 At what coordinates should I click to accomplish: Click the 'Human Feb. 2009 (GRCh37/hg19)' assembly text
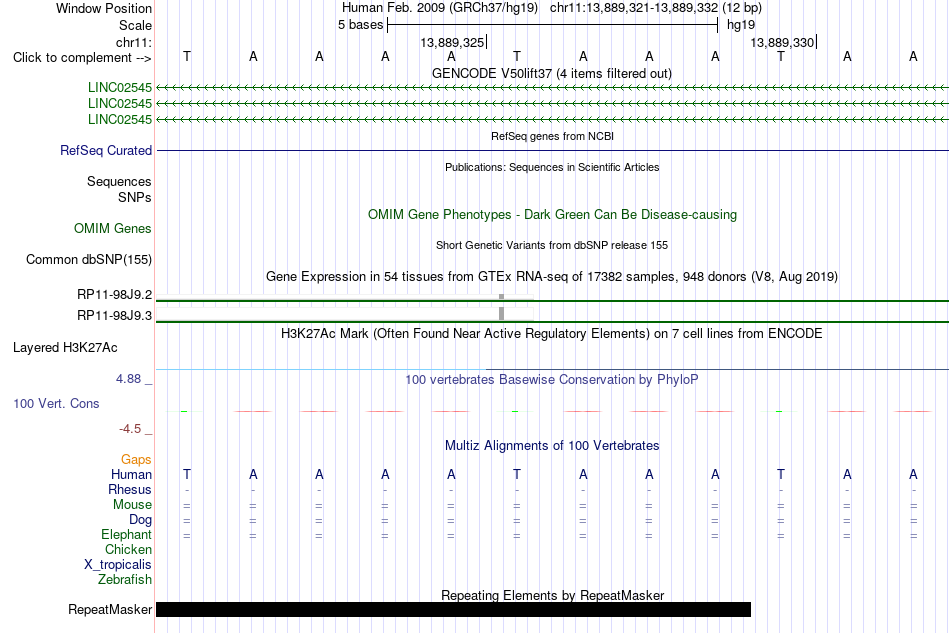(439, 8)
